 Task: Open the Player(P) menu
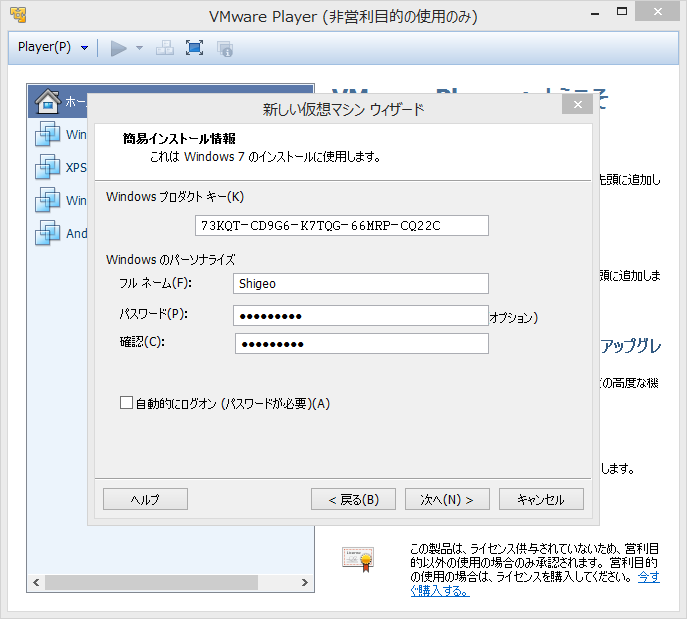[53, 47]
